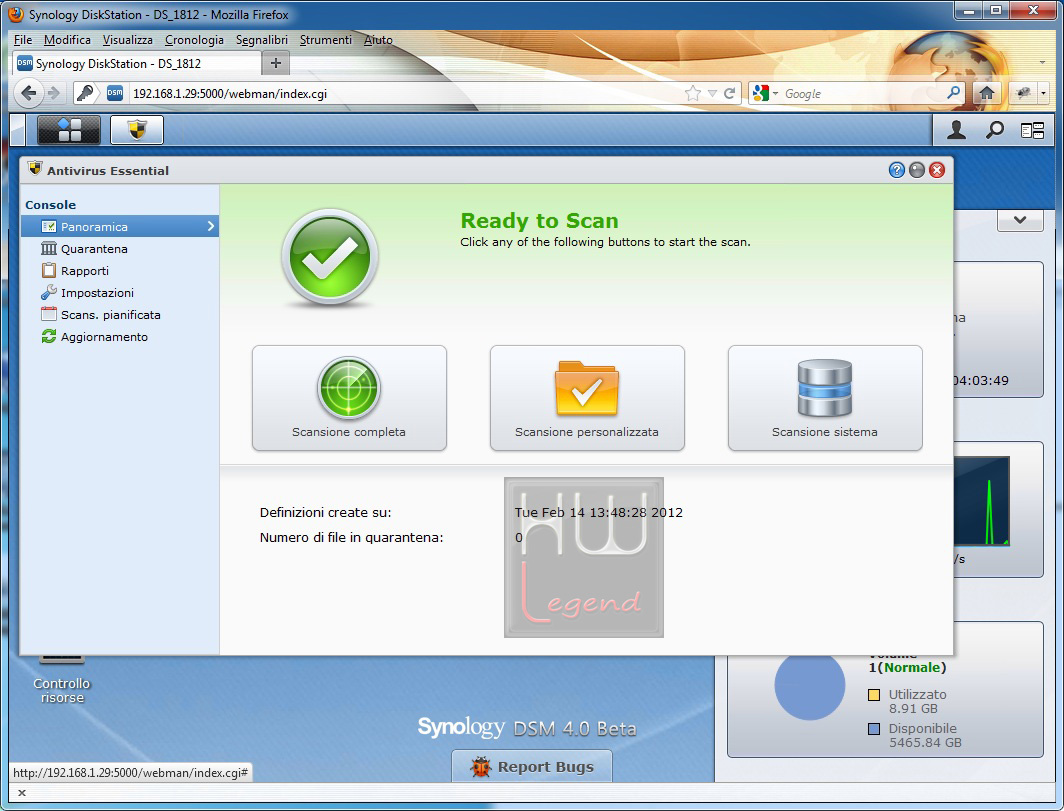Screen dimensions: 1064x811
Task: Open the list all tabs dropdown
Action: click(x=1042, y=63)
